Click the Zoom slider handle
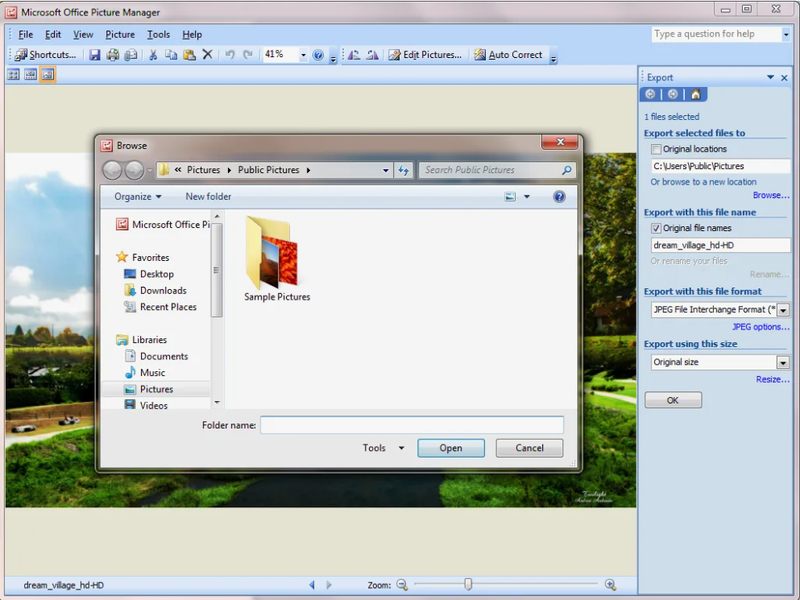 click(468, 584)
